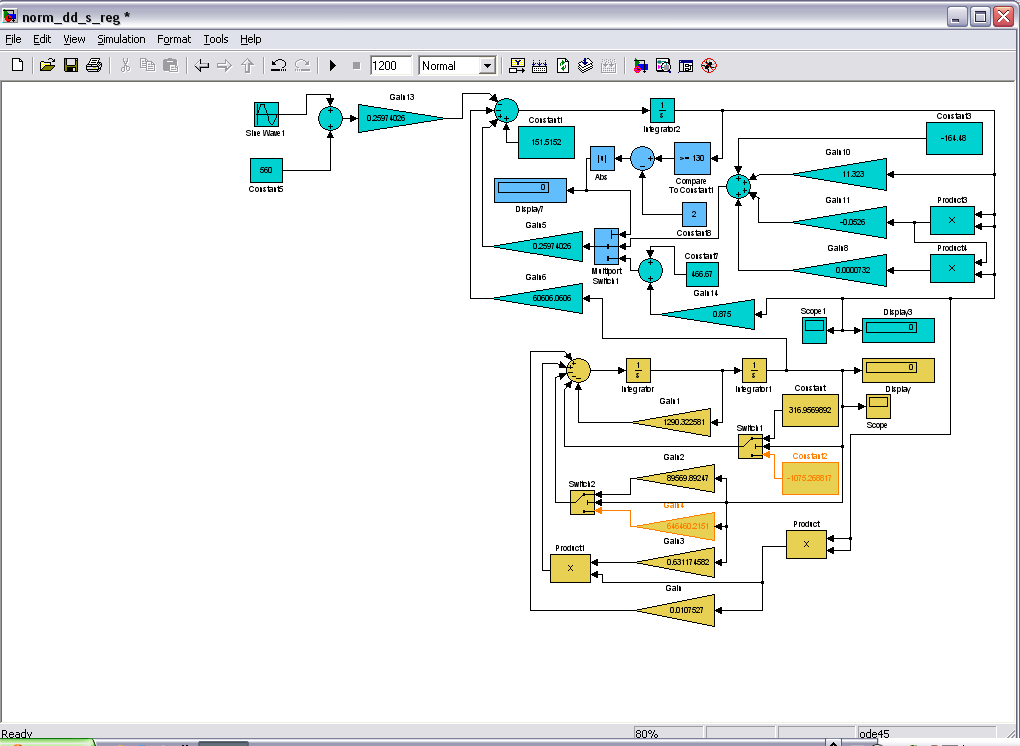The height and width of the screenshot is (746, 1020).
Task: Open the Library Browser icon
Action: [639, 66]
